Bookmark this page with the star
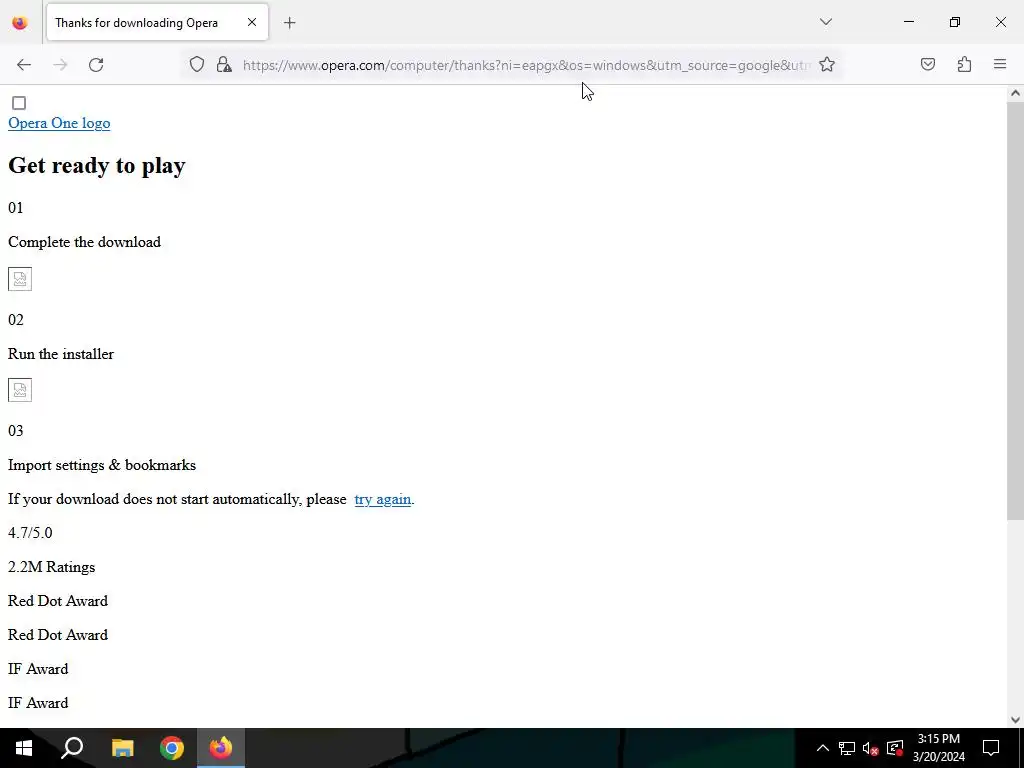The height and width of the screenshot is (768, 1024). click(827, 65)
